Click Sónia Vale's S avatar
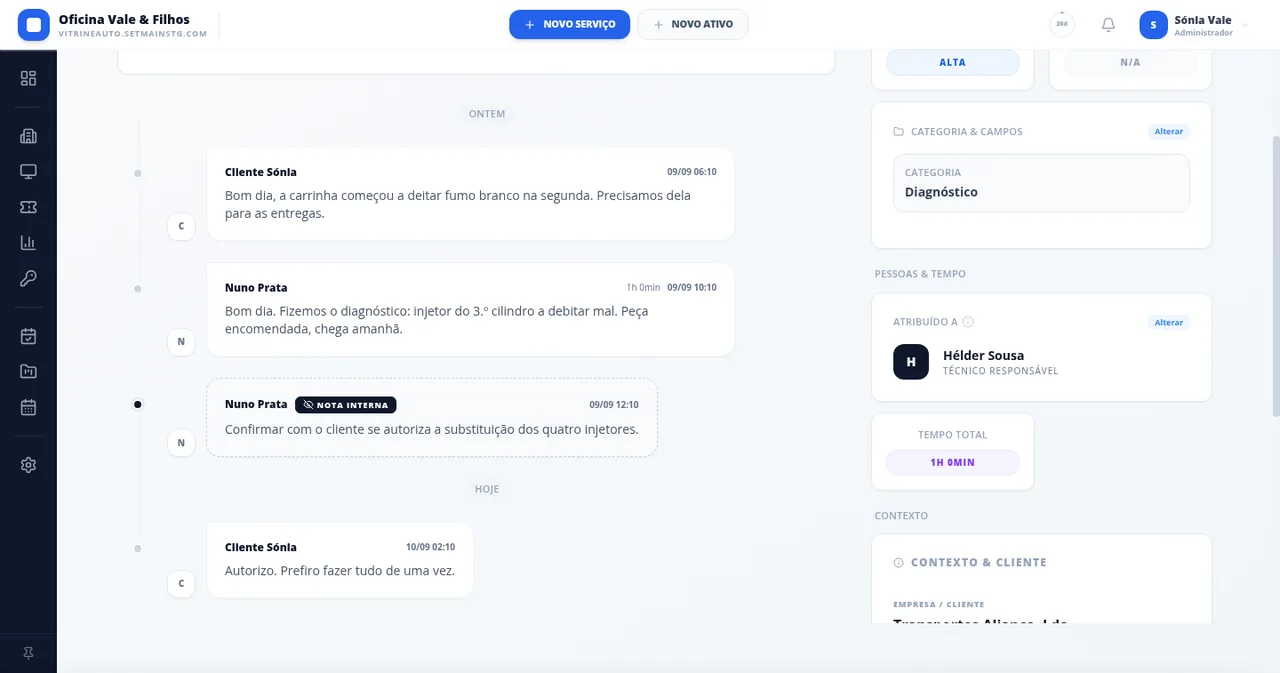The image size is (1280, 673). (x=1153, y=25)
